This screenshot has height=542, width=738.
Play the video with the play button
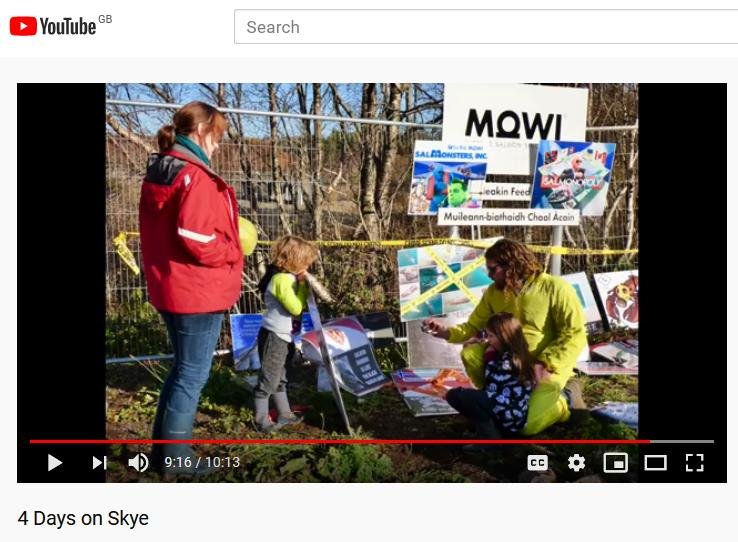click(55, 462)
